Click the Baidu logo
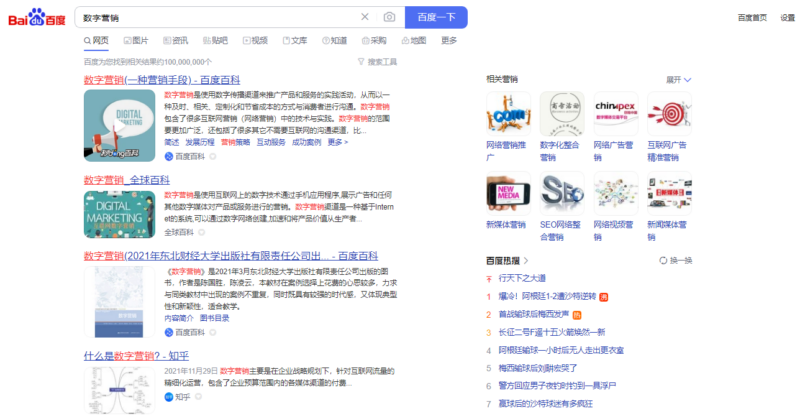This screenshot has height=416, width=800. tap(37, 17)
